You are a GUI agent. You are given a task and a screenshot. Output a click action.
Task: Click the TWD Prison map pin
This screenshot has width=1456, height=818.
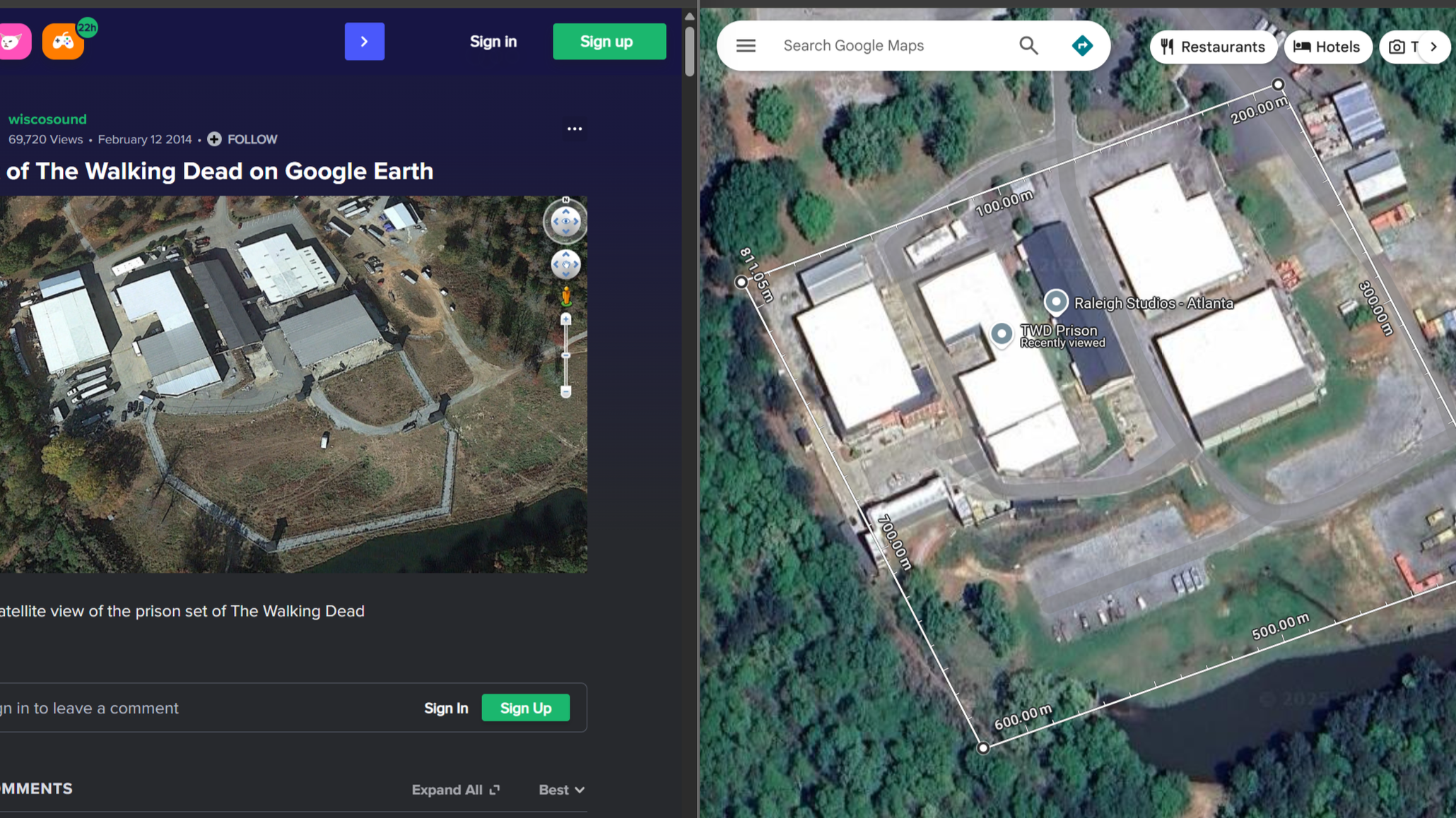coord(1001,333)
